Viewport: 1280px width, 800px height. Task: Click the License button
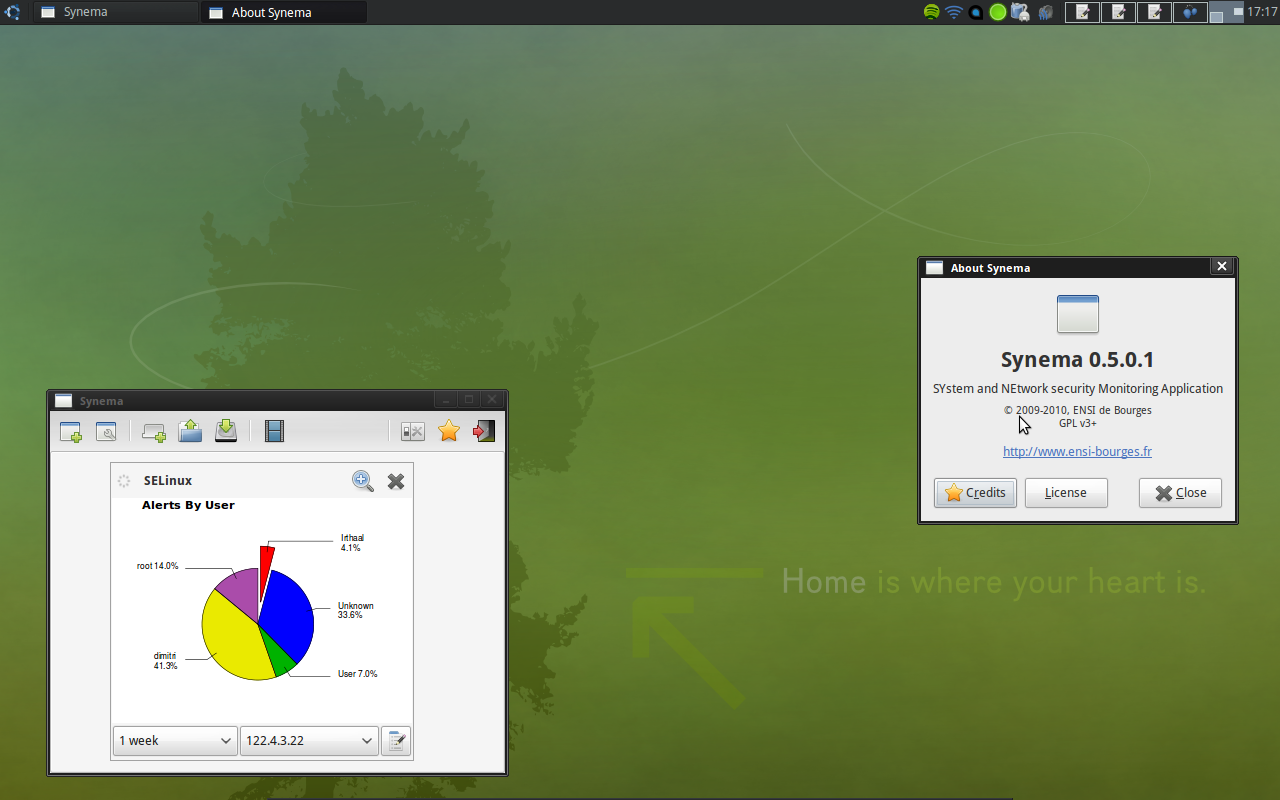pyautogui.click(x=1066, y=493)
